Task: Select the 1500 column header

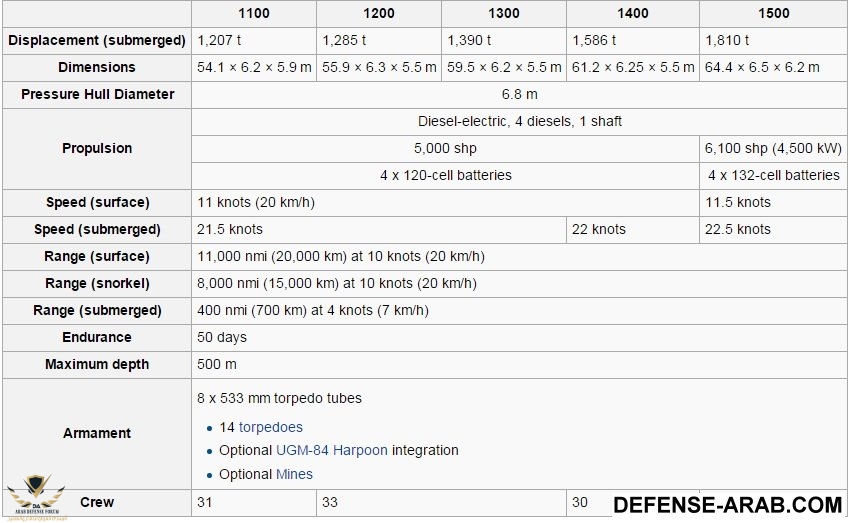Action: click(773, 14)
